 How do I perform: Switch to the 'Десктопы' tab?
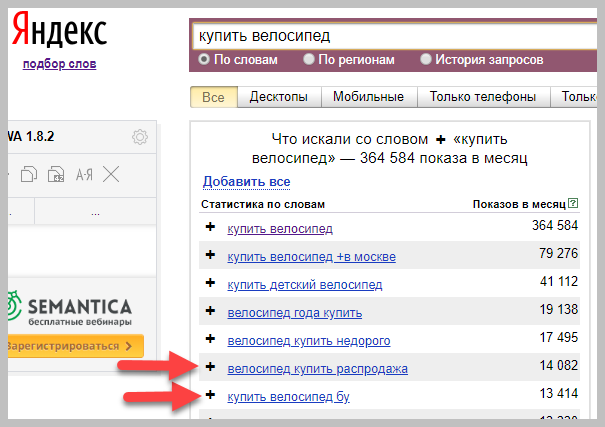coord(279,97)
